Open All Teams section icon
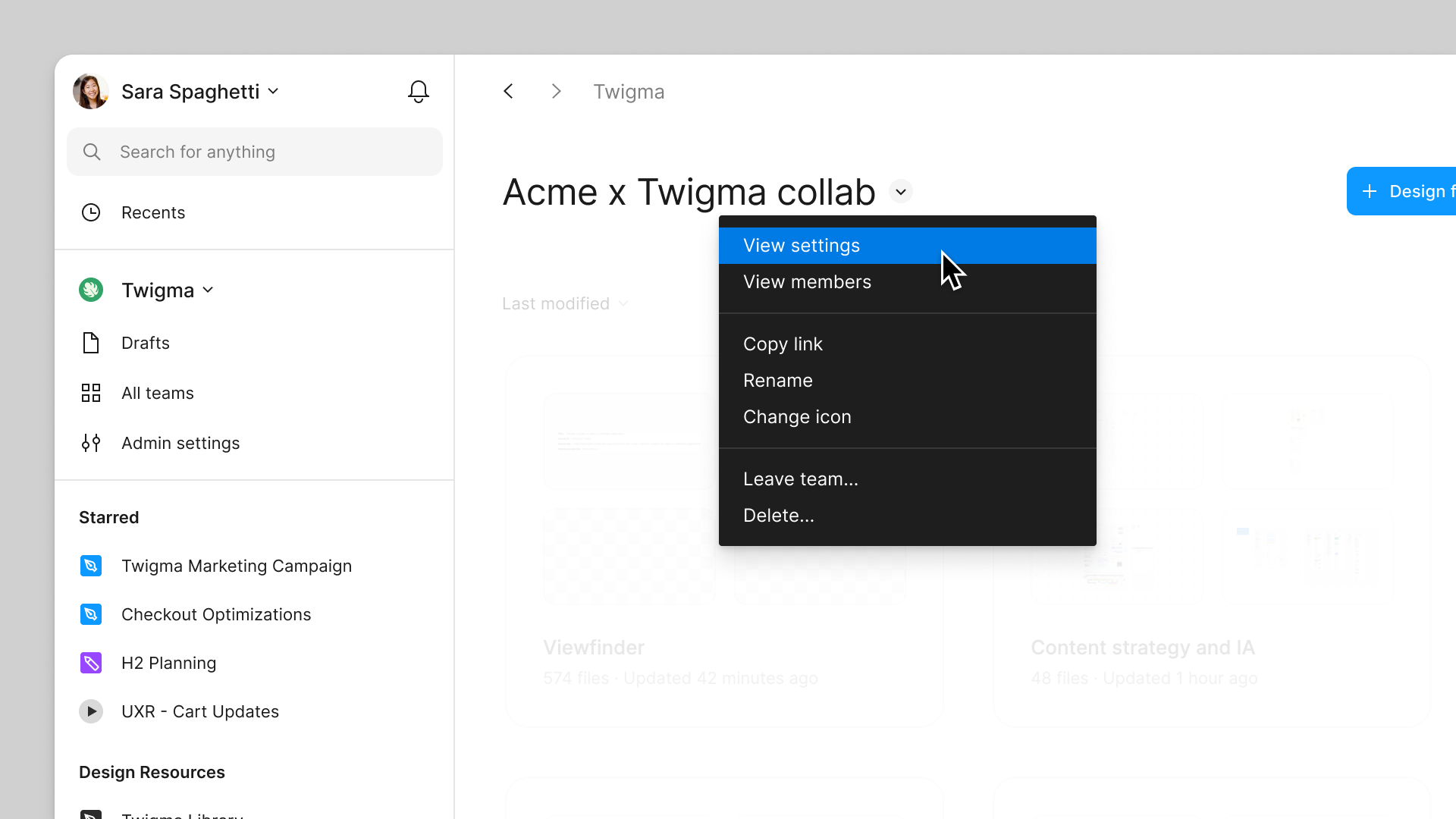1456x819 pixels. [x=91, y=393]
